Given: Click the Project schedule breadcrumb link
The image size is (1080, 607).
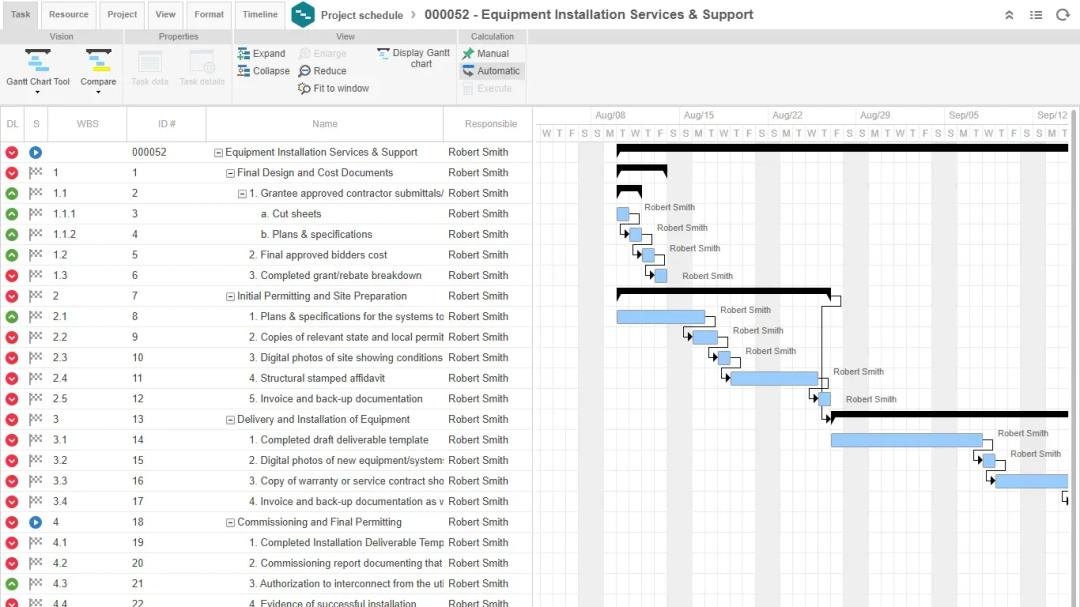Looking at the screenshot, I should click(x=361, y=15).
